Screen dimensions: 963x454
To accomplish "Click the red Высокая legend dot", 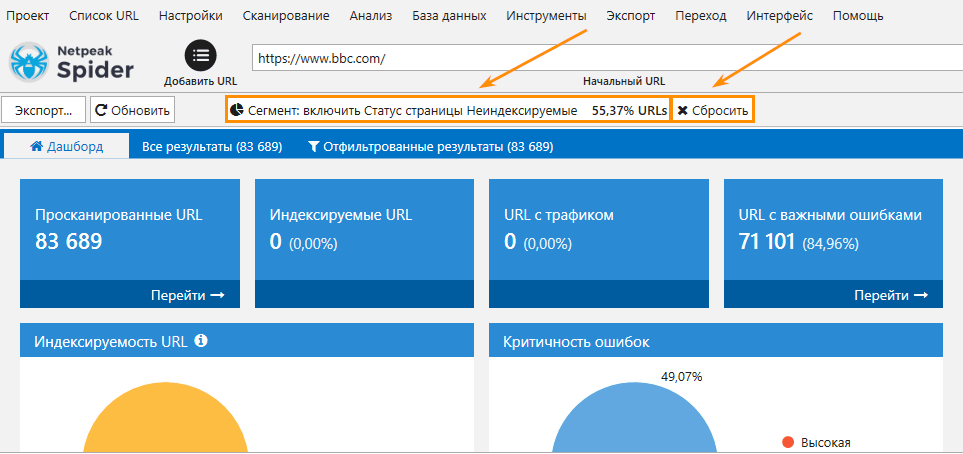I will 788,442.
